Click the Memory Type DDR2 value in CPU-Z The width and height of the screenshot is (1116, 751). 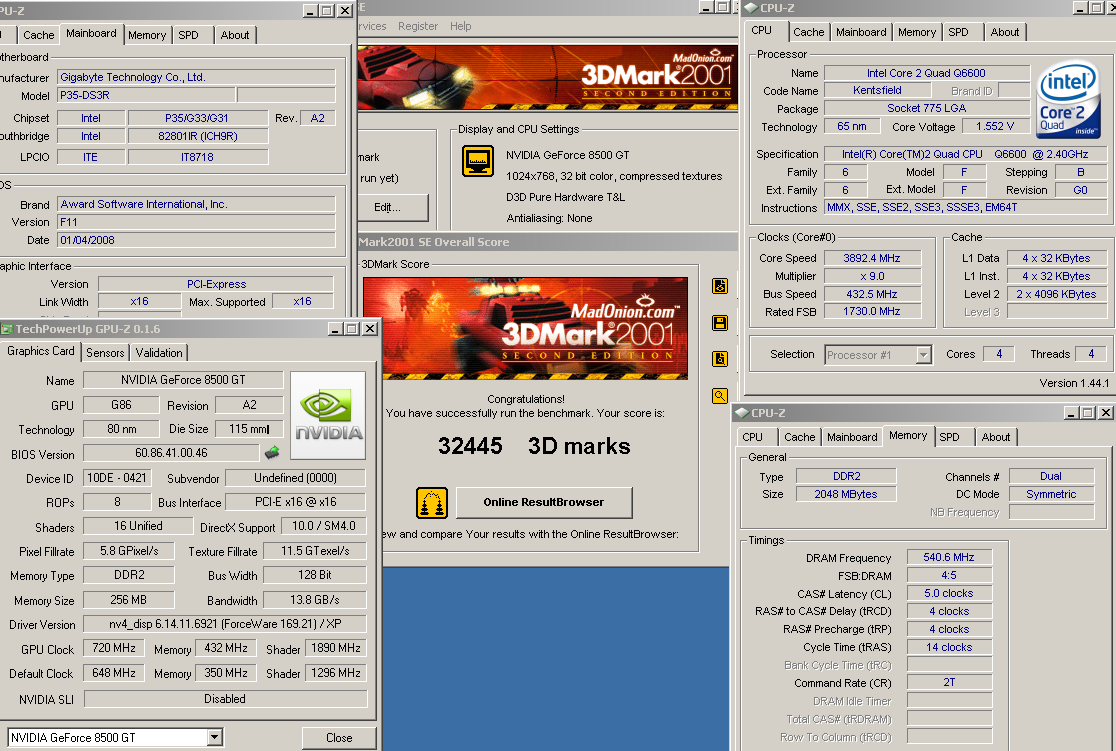click(x=846, y=476)
